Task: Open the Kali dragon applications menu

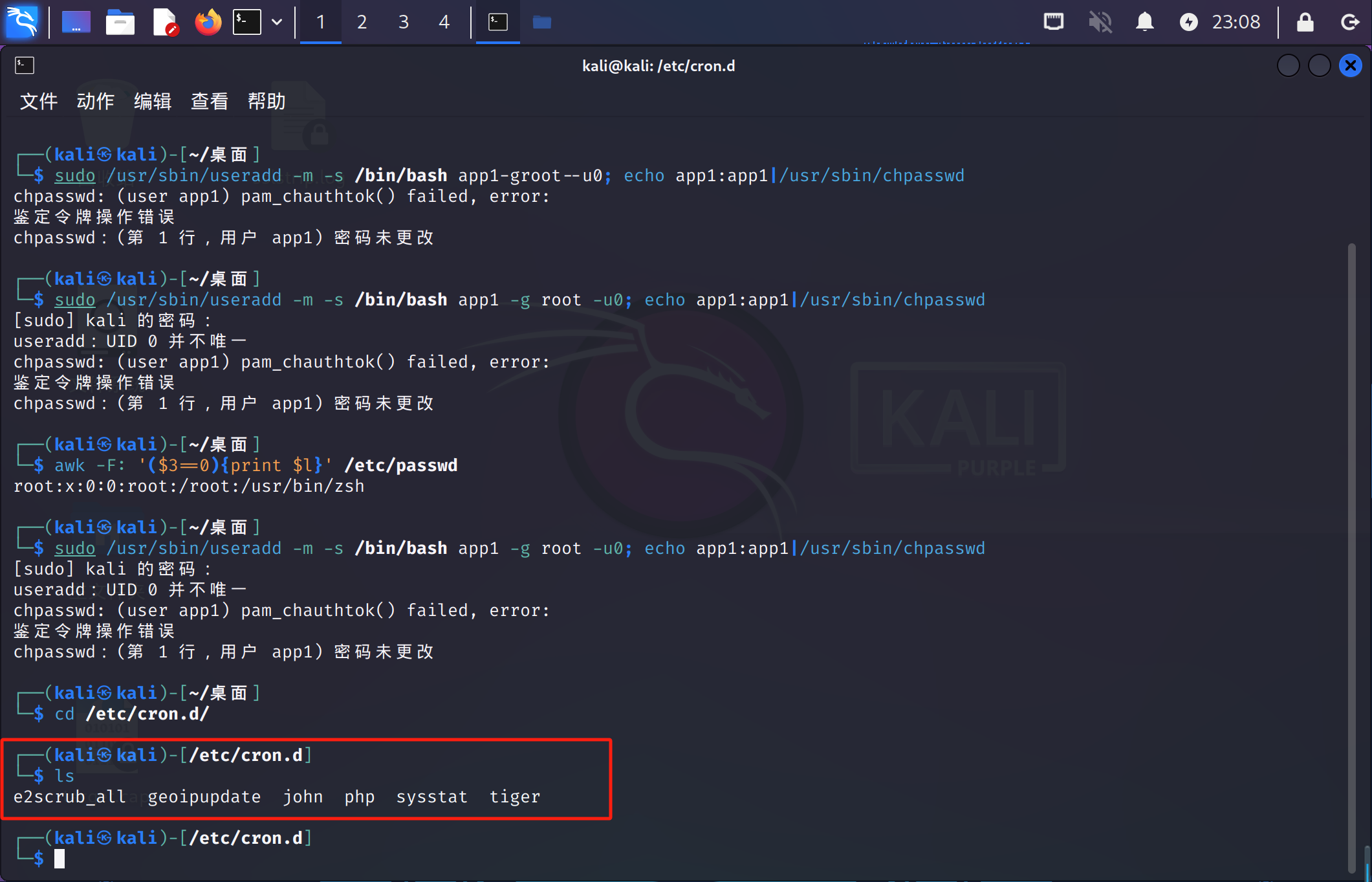Action: [22, 22]
